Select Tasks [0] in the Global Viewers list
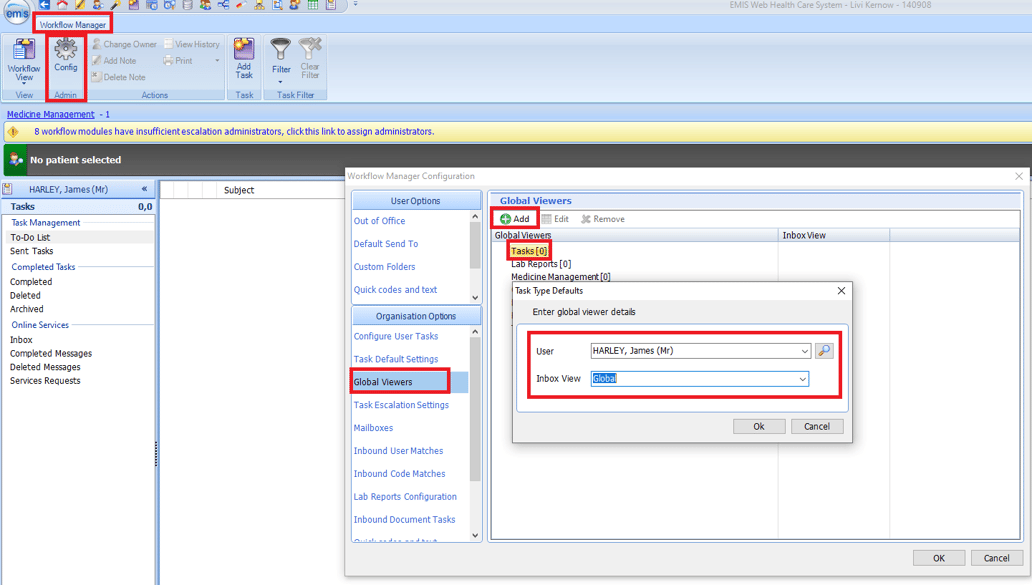 [x=528, y=249]
